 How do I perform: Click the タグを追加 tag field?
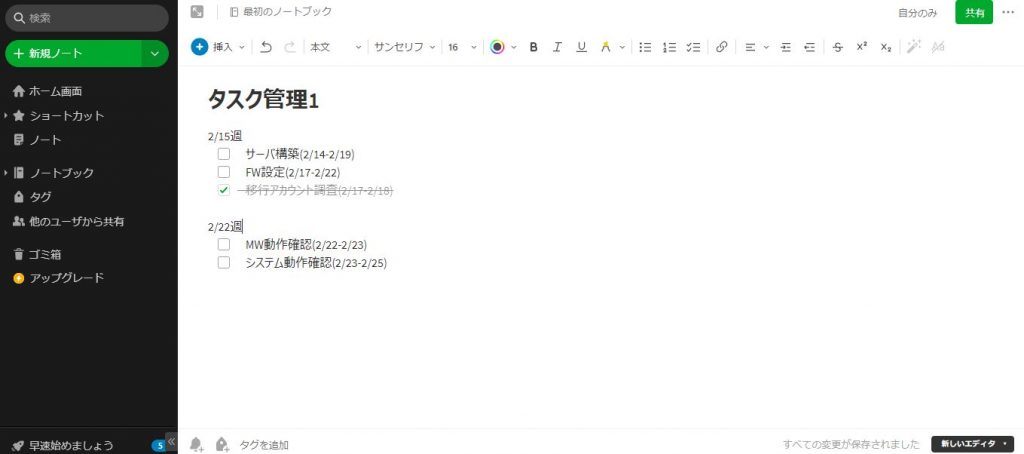click(264, 445)
